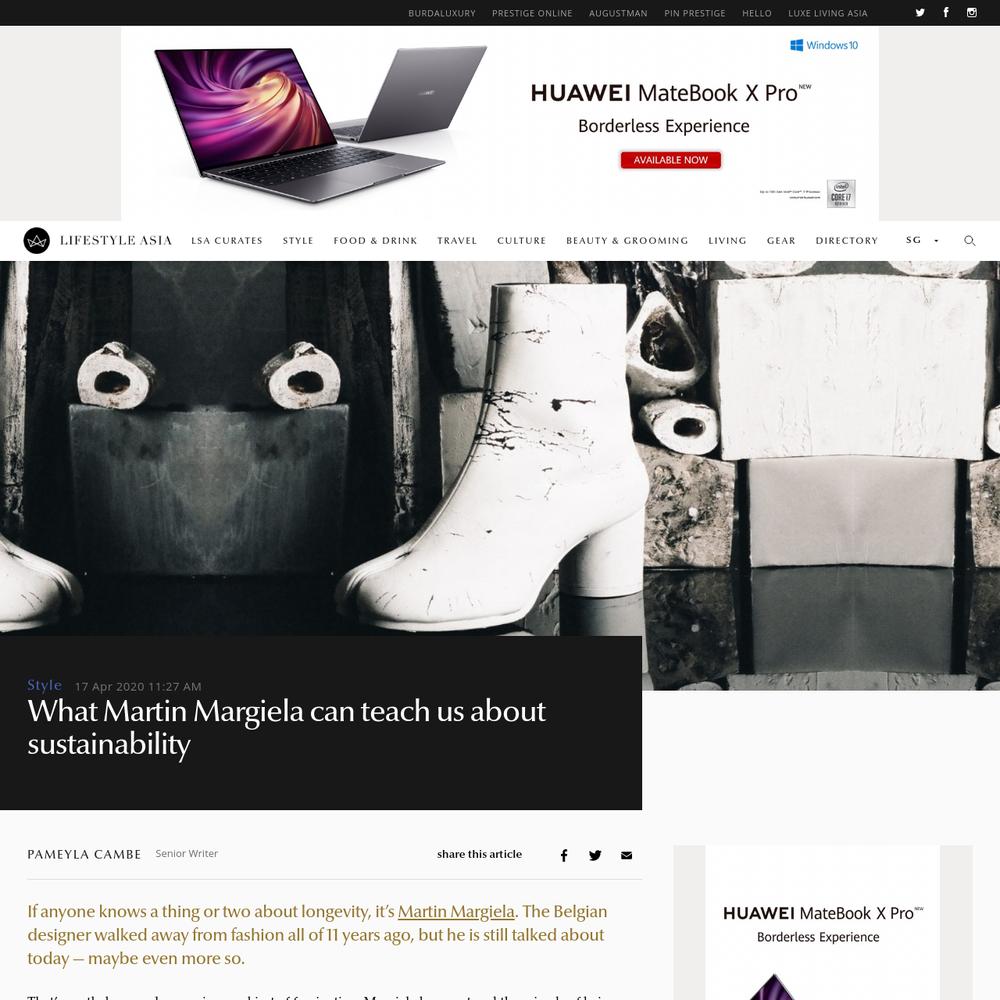The image size is (1000, 1000).
Task: Expand the SG region dropdown
Action: point(922,240)
